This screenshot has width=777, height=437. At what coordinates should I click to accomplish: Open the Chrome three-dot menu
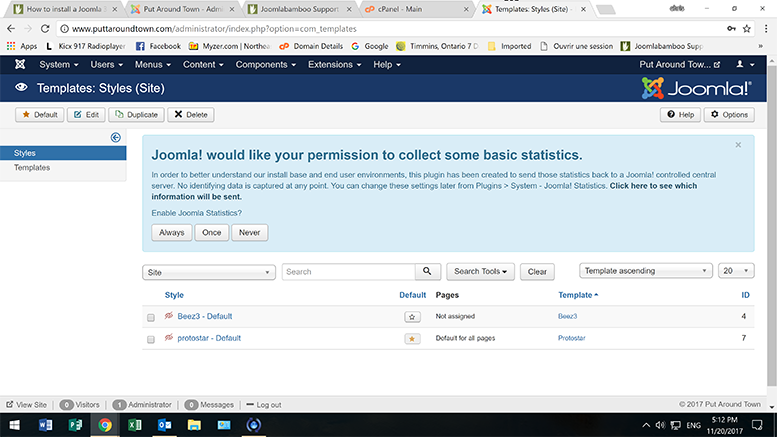pyautogui.click(x=766, y=29)
